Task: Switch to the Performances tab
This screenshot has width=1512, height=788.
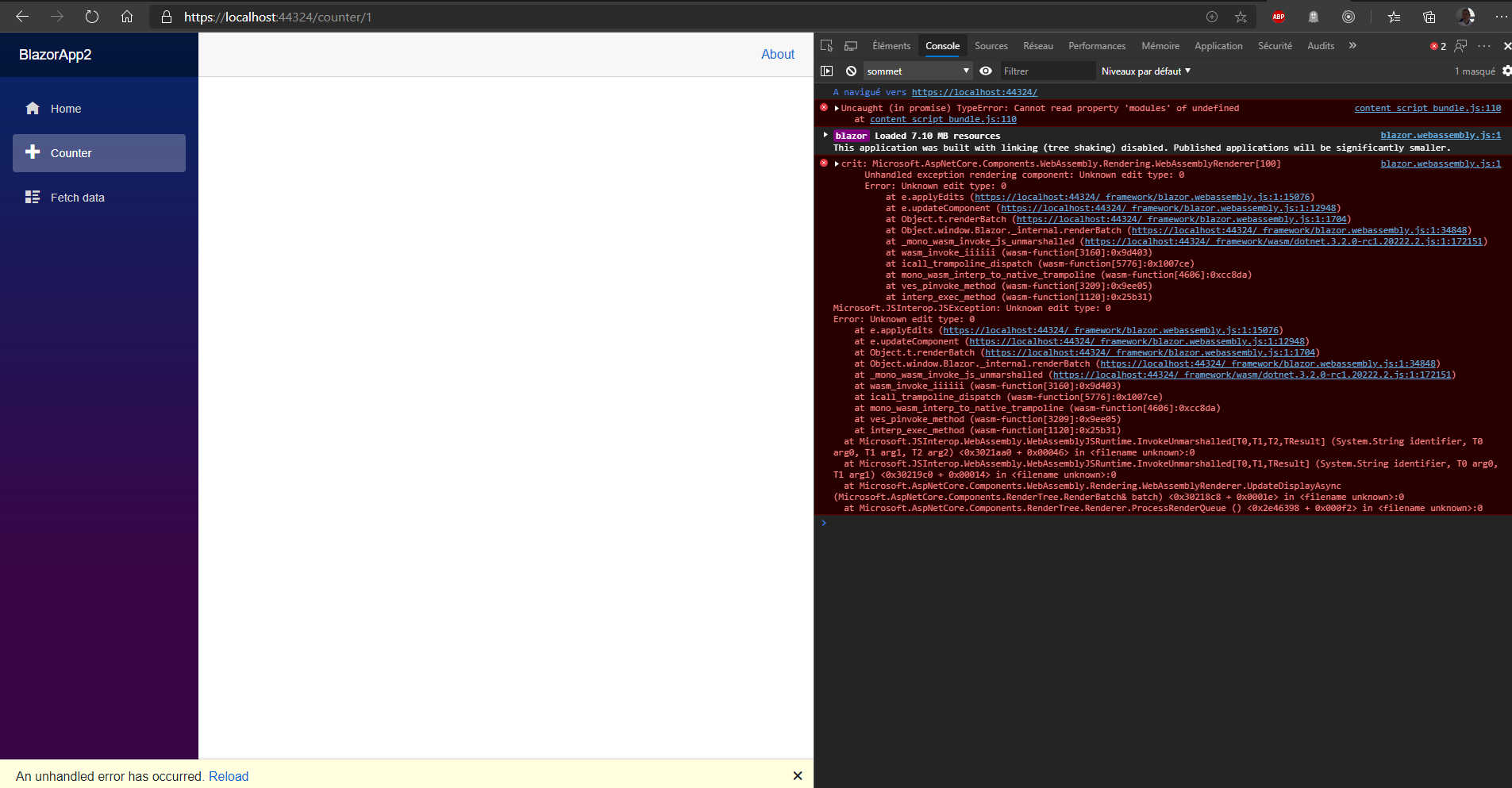Action: [x=1097, y=46]
